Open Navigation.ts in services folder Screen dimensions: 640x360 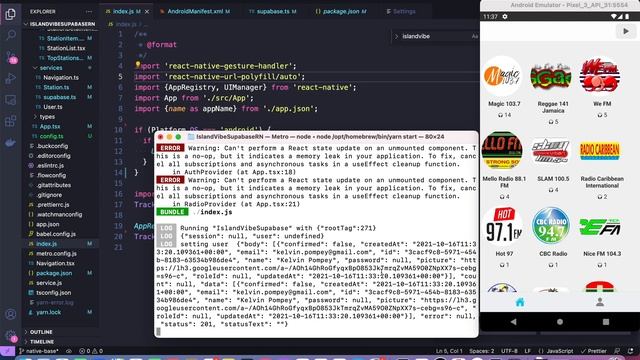coord(61,78)
